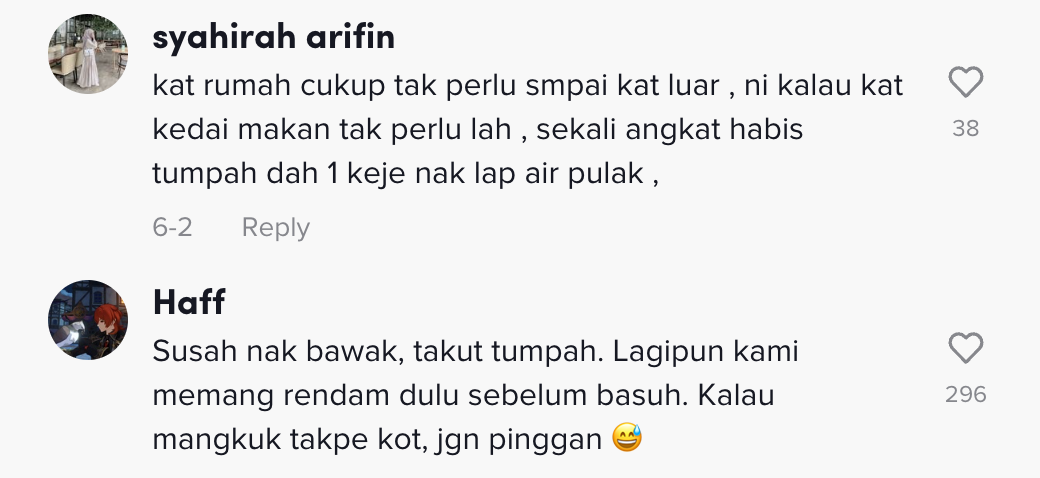Like syahirah arifin's comment with the heart
The height and width of the screenshot is (478, 1040).
(965, 82)
